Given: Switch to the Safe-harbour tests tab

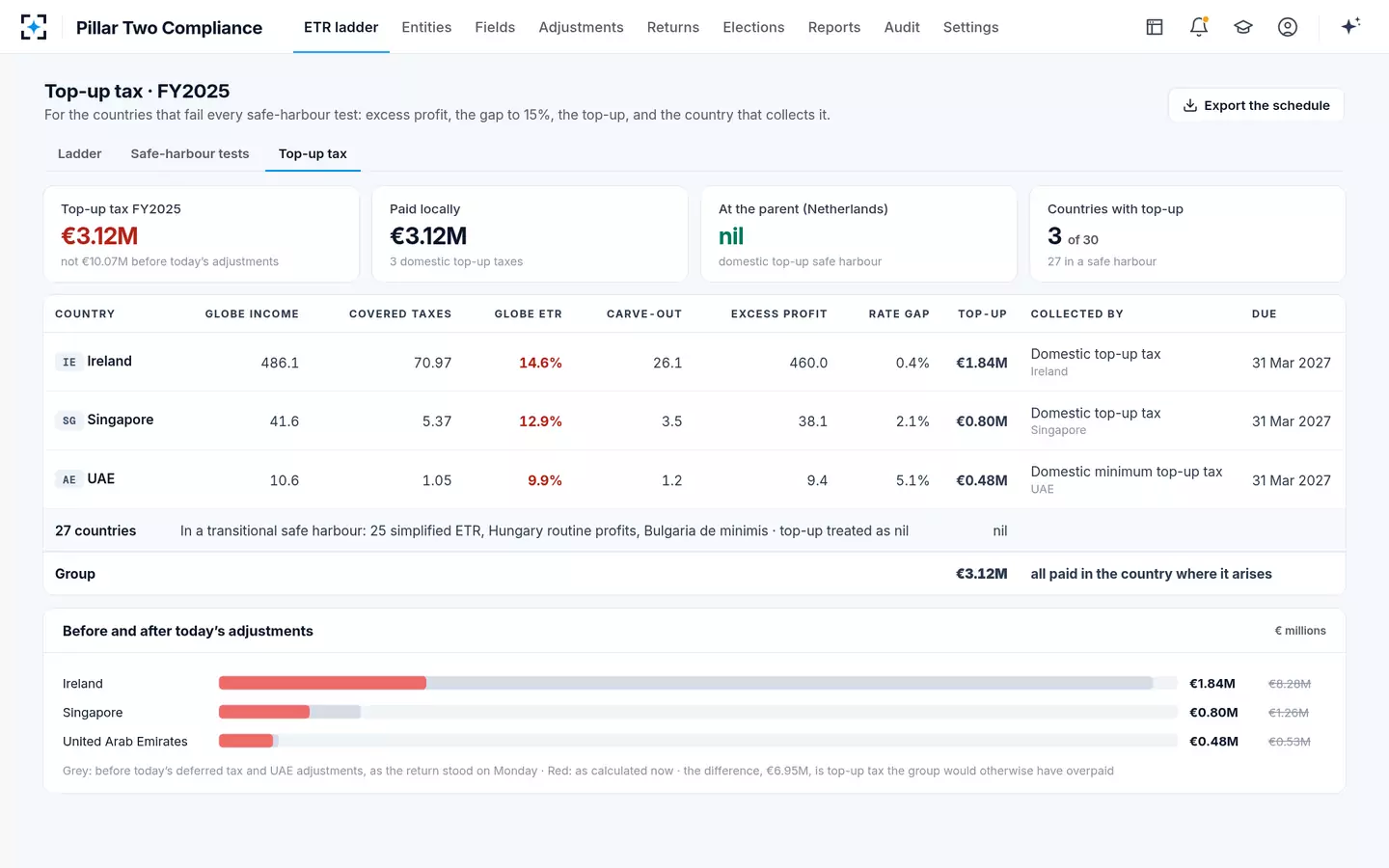Looking at the screenshot, I should point(190,153).
